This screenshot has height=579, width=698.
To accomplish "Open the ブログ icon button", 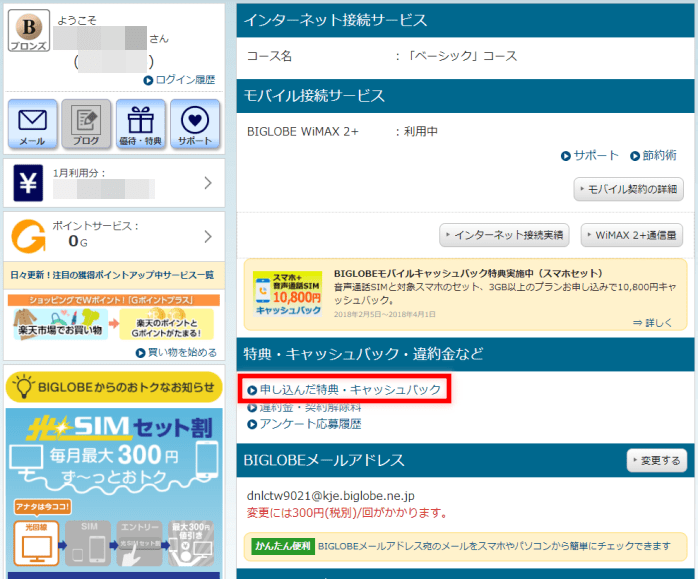I will coord(86,124).
